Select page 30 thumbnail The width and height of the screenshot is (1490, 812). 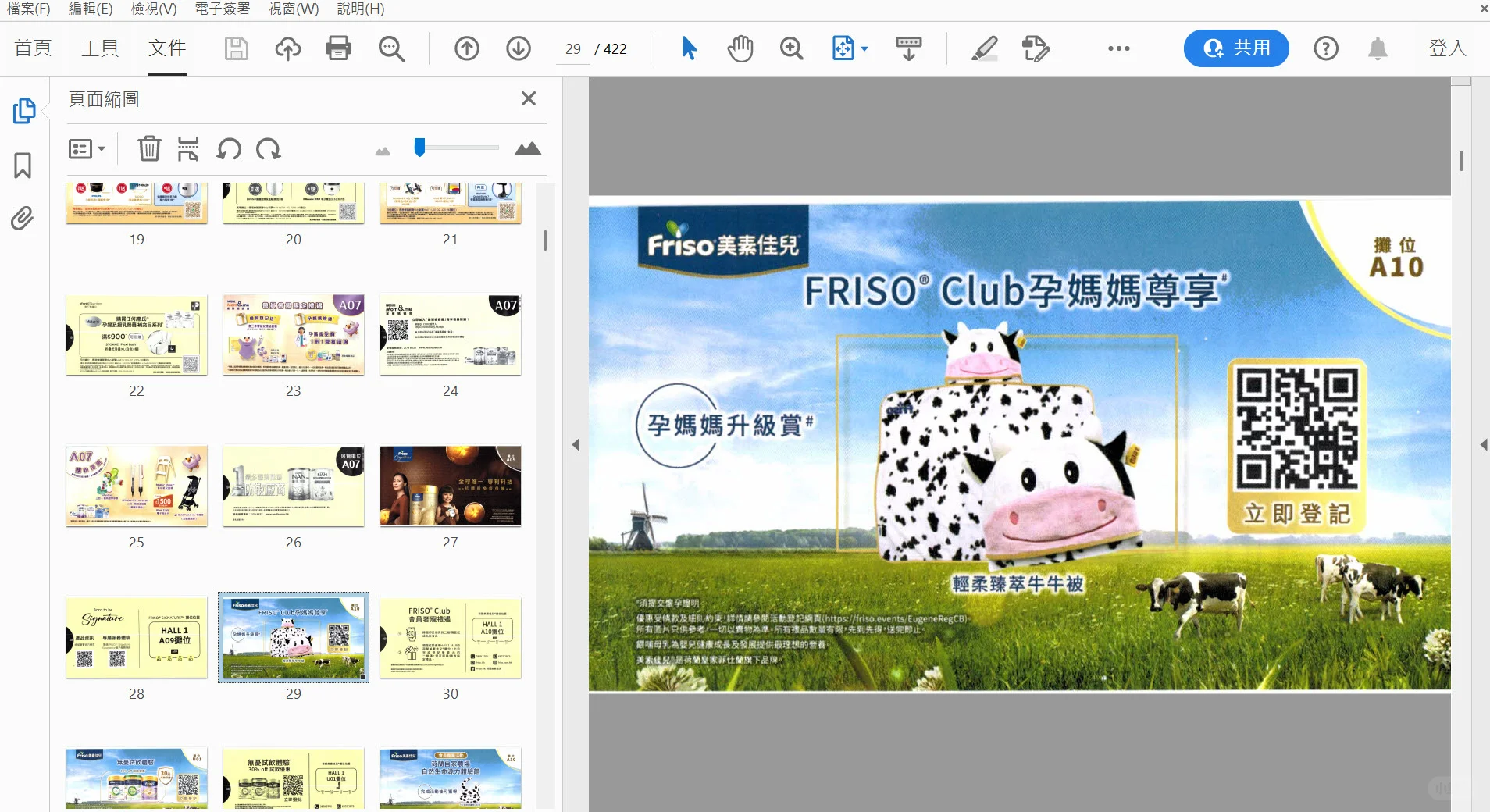[x=451, y=638]
